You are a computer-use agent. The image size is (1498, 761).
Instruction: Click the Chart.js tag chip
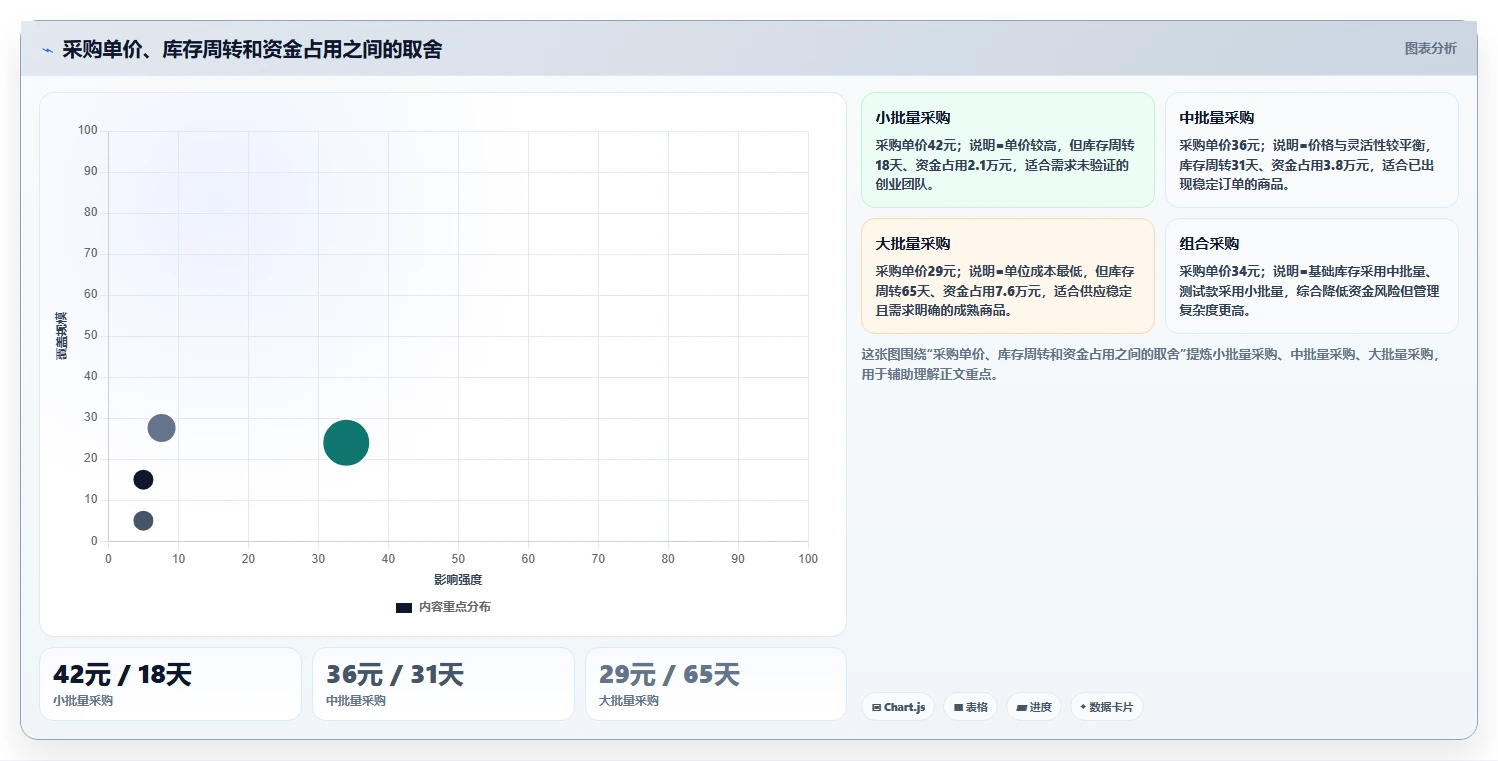pos(898,707)
